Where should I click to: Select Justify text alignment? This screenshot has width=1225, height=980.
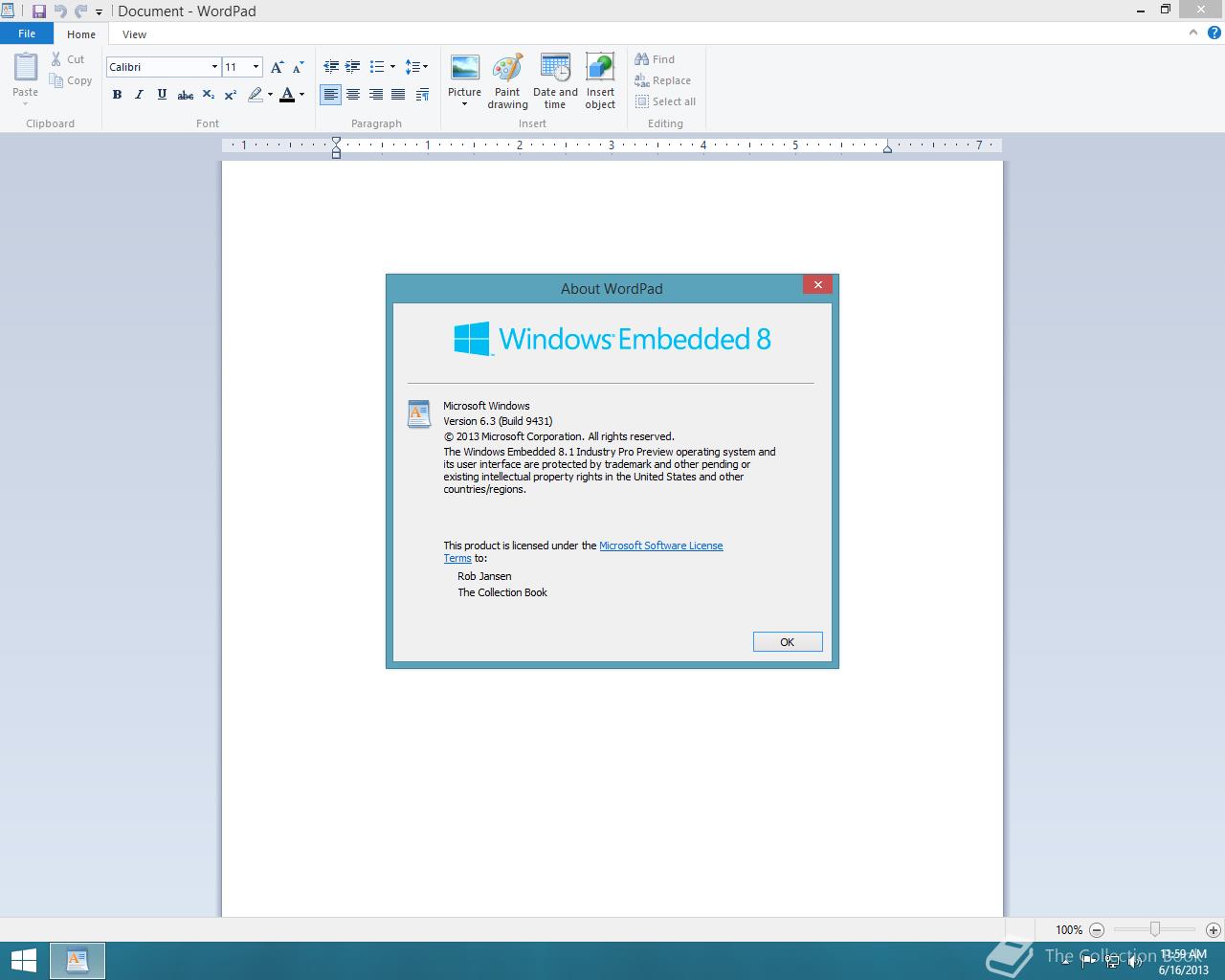(x=397, y=95)
